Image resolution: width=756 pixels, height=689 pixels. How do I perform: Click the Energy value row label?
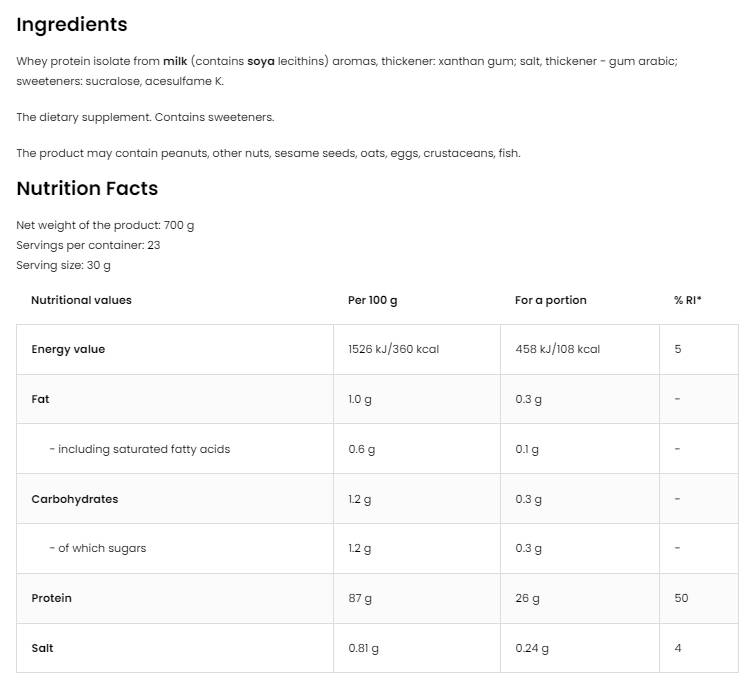pos(68,349)
